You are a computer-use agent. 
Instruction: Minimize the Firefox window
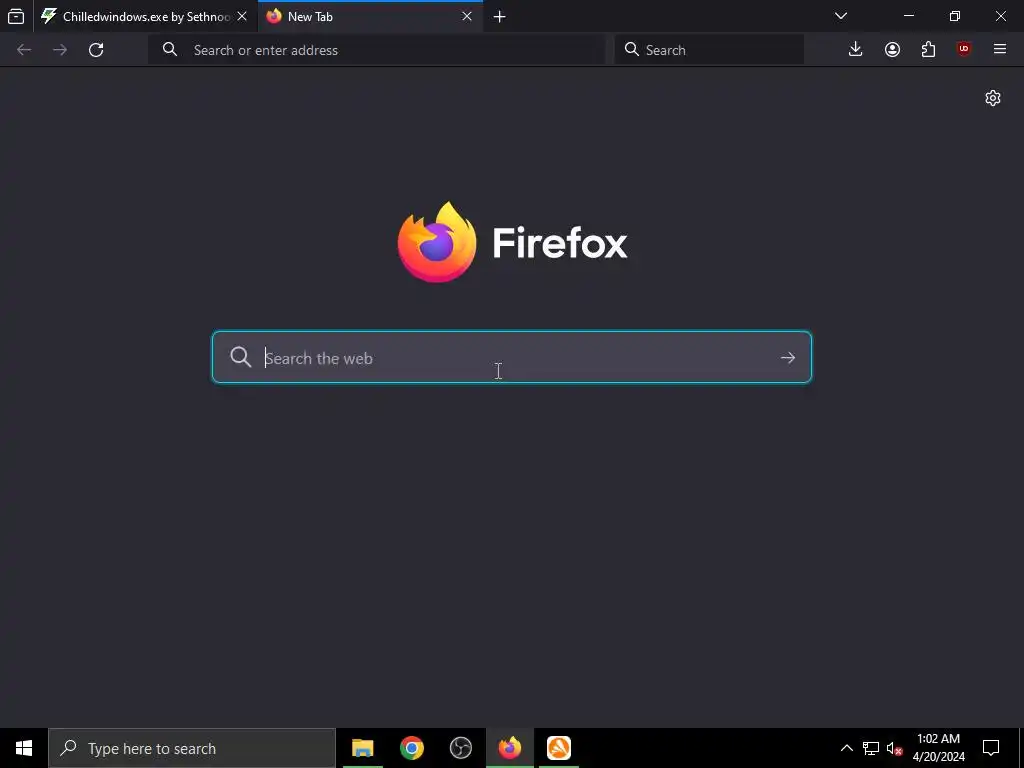(908, 16)
